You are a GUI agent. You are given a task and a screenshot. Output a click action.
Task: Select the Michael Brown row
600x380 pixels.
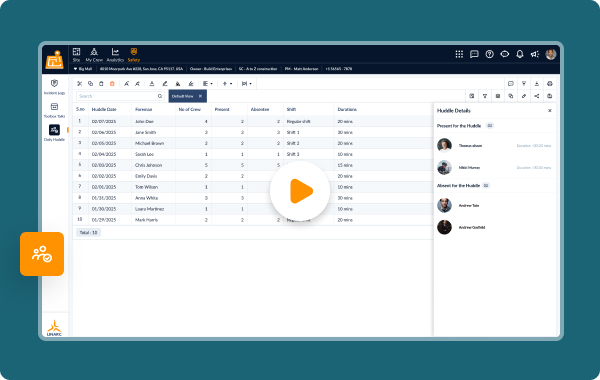tap(253, 143)
